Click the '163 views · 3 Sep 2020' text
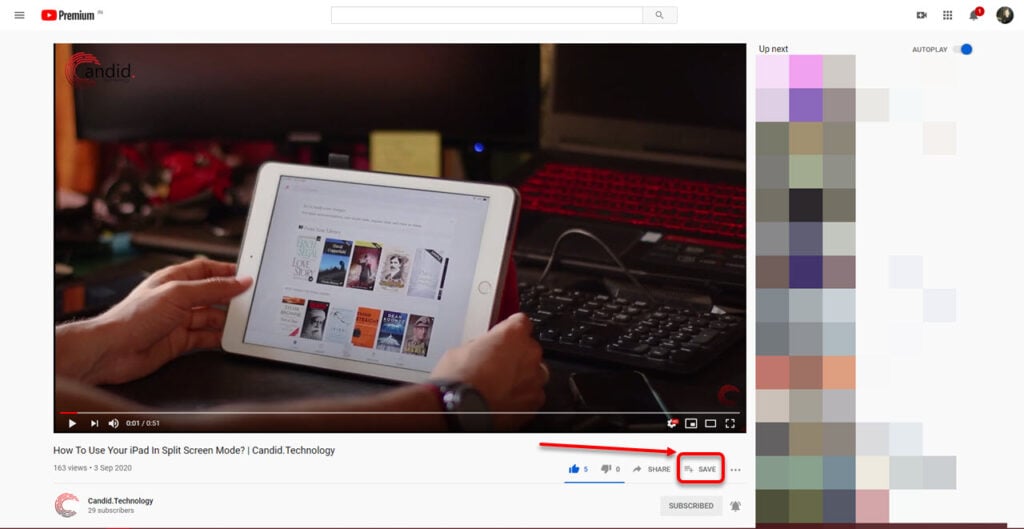 (x=93, y=468)
